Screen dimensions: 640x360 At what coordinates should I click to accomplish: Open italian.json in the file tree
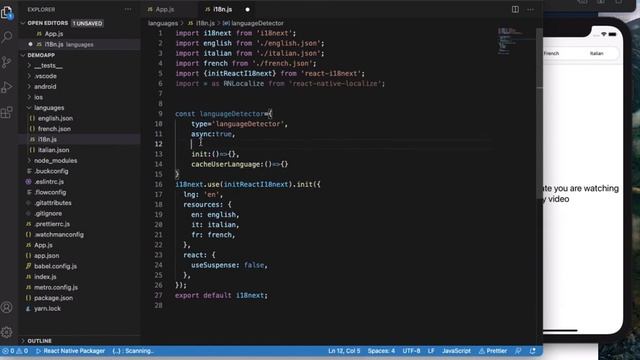[53, 150]
